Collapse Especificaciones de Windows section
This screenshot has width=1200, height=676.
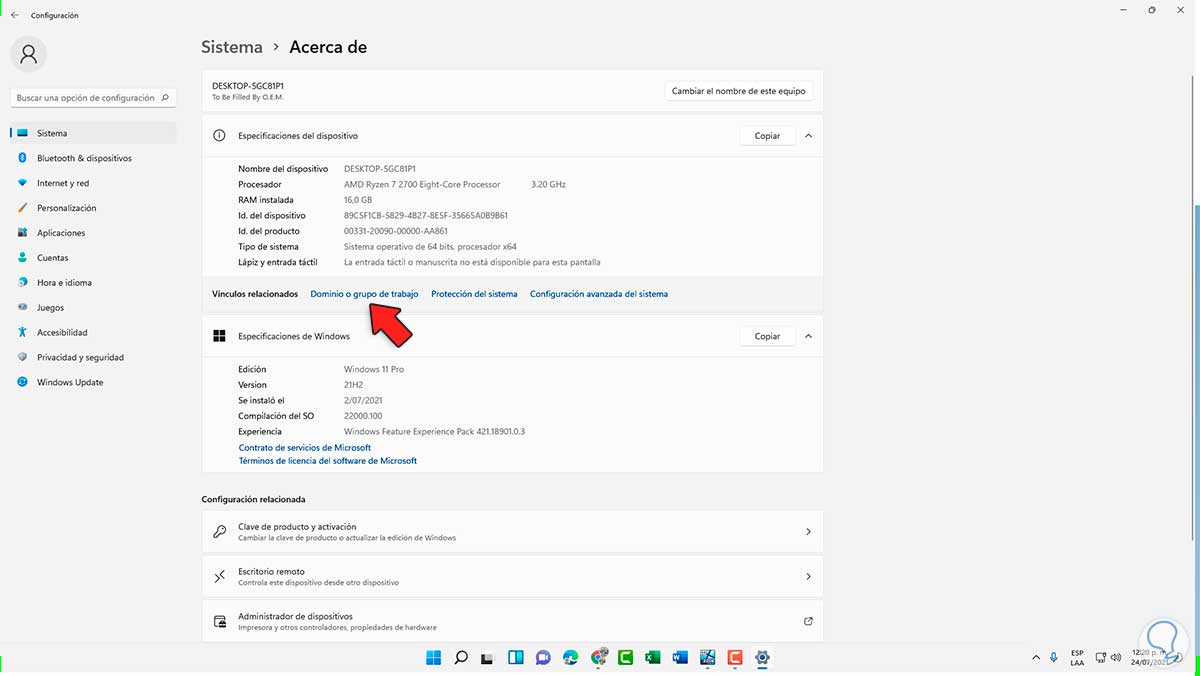(808, 336)
